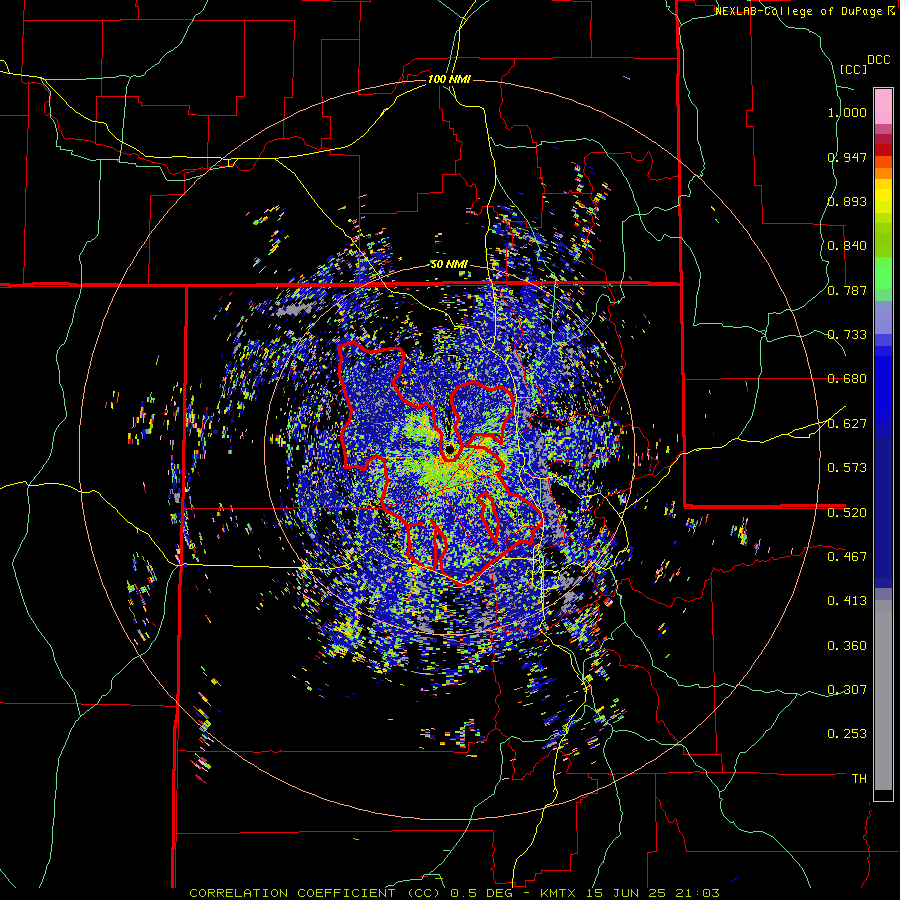Pick the lavender legend band near 0.733
Screen dimensions: 900x900
[x=883, y=317]
